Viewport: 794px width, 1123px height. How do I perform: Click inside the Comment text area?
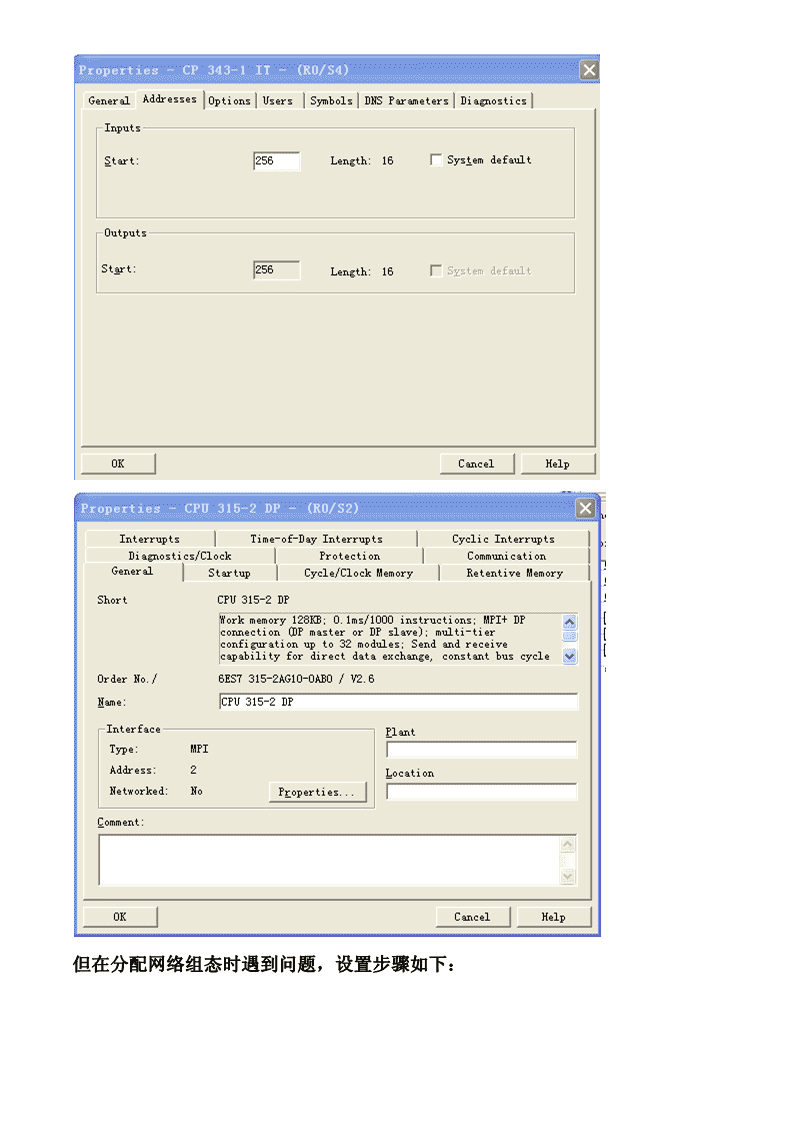[x=329, y=860]
